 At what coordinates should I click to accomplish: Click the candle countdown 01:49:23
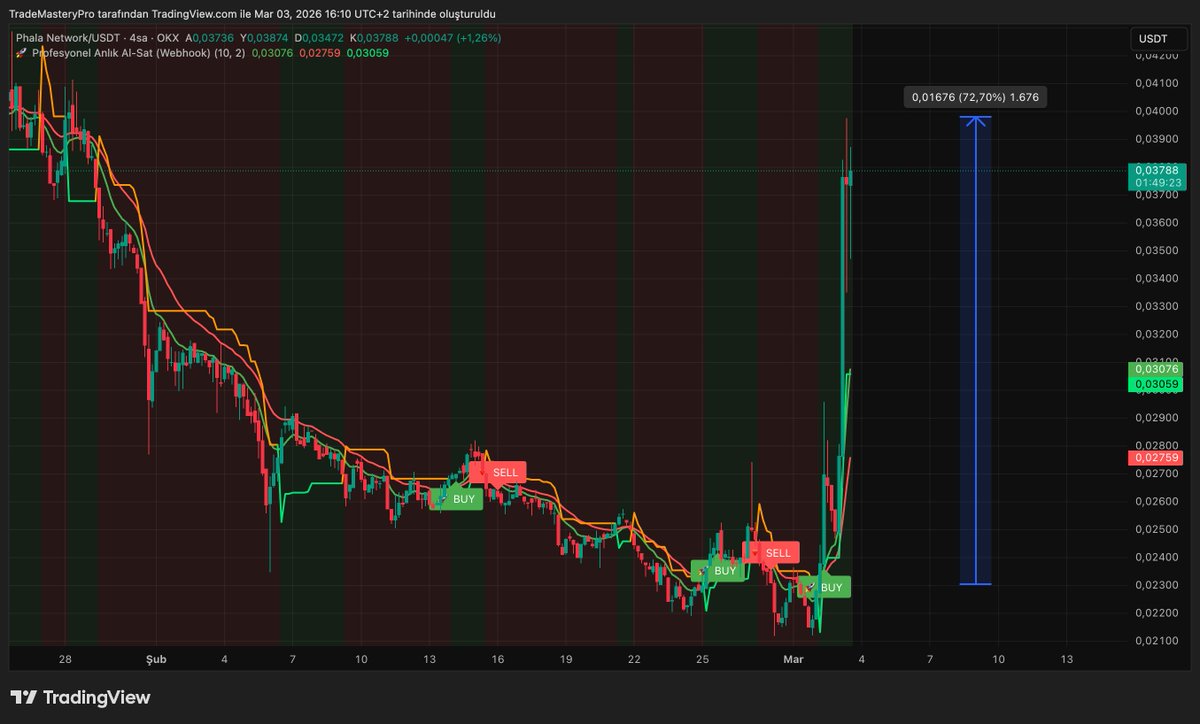tap(1157, 183)
